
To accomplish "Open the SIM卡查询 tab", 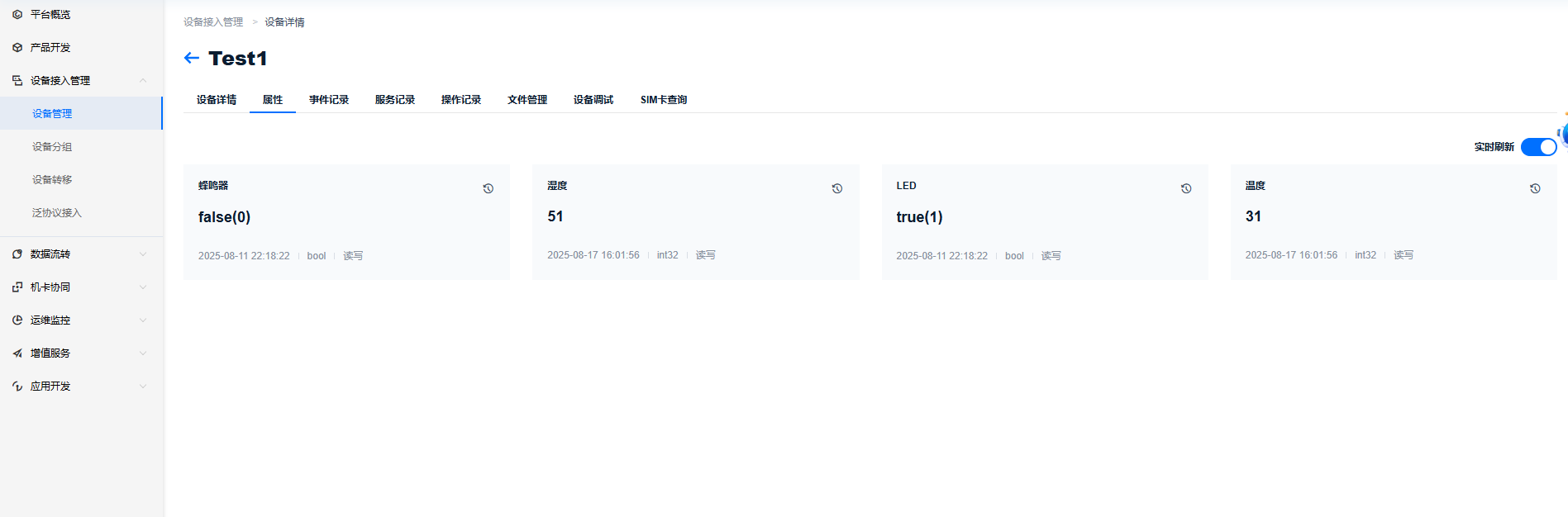I will (x=663, y=100).
